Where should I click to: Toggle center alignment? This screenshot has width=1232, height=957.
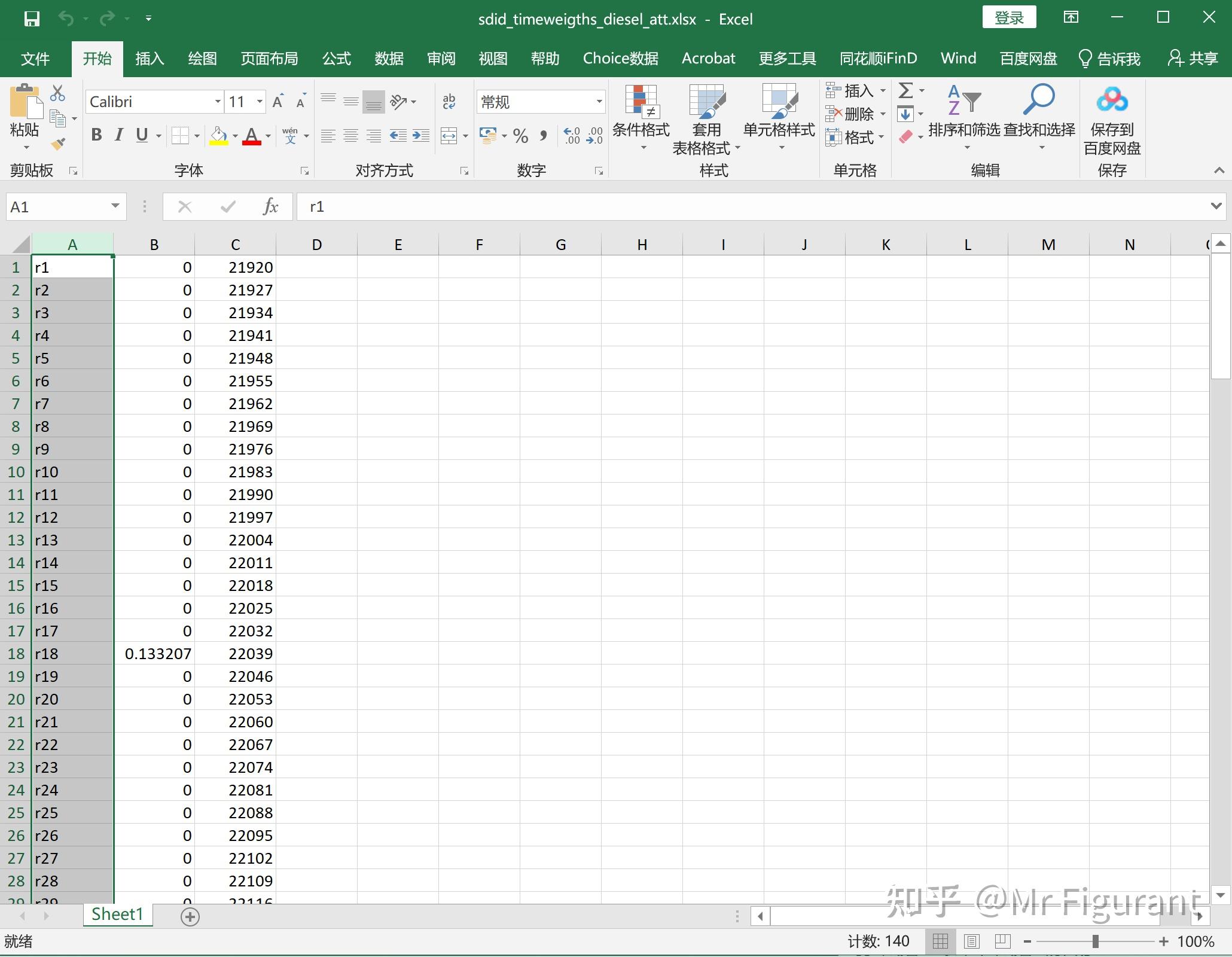pos(350,135)
